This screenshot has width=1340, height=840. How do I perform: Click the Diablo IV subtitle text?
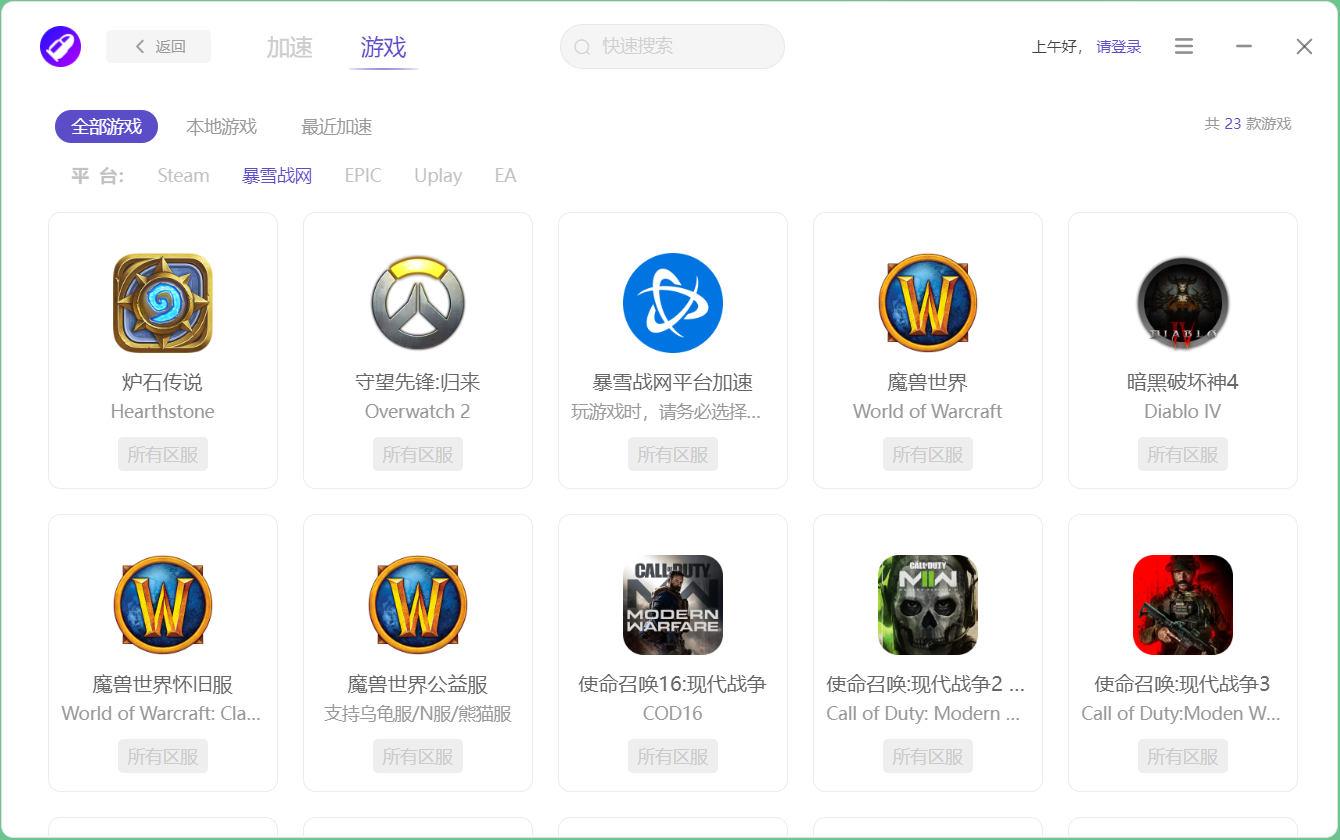pyautogui.click(x=1183, y=411)
